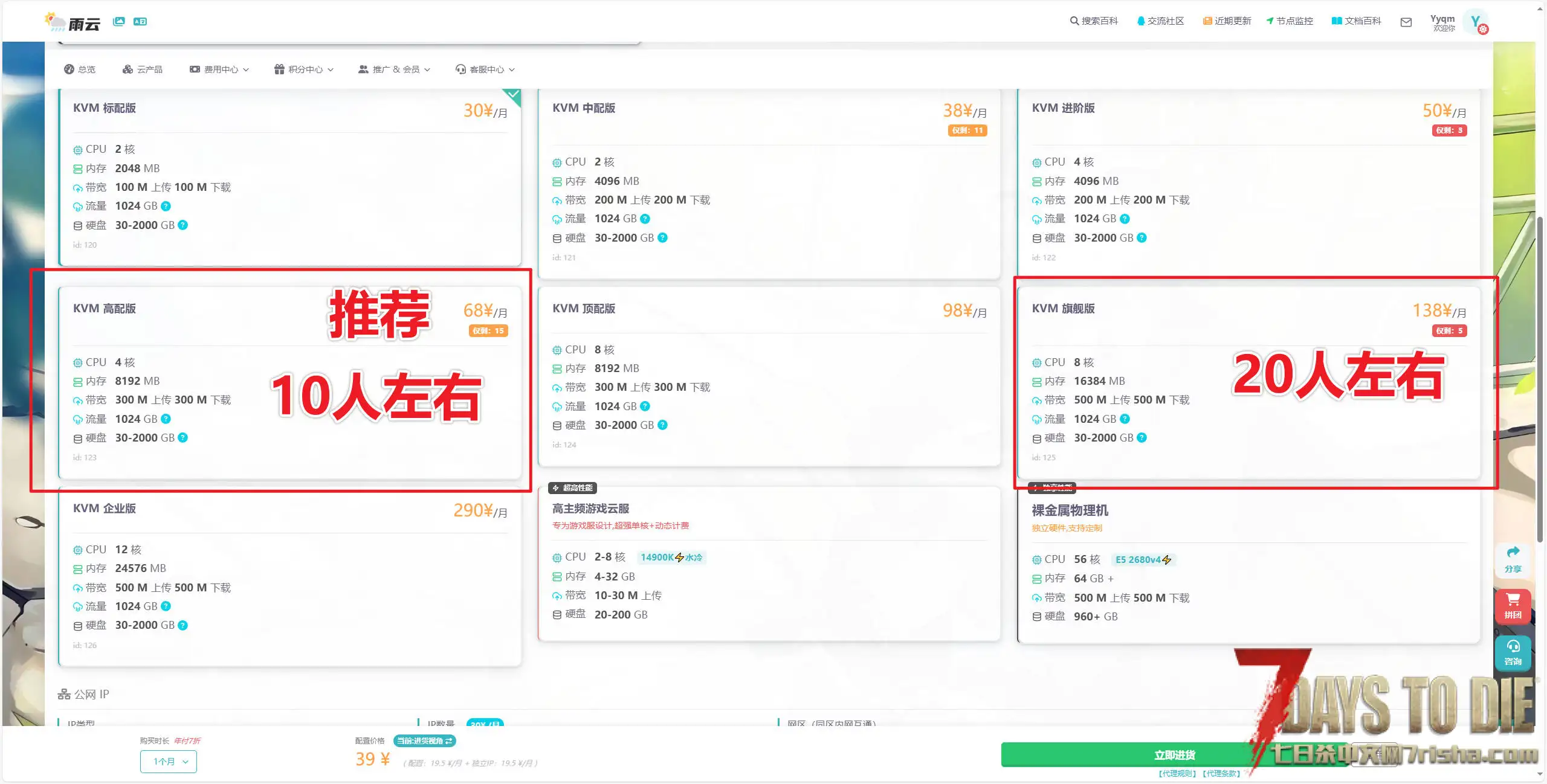Click disk help icon in KVM 旗舰版

1142,437
